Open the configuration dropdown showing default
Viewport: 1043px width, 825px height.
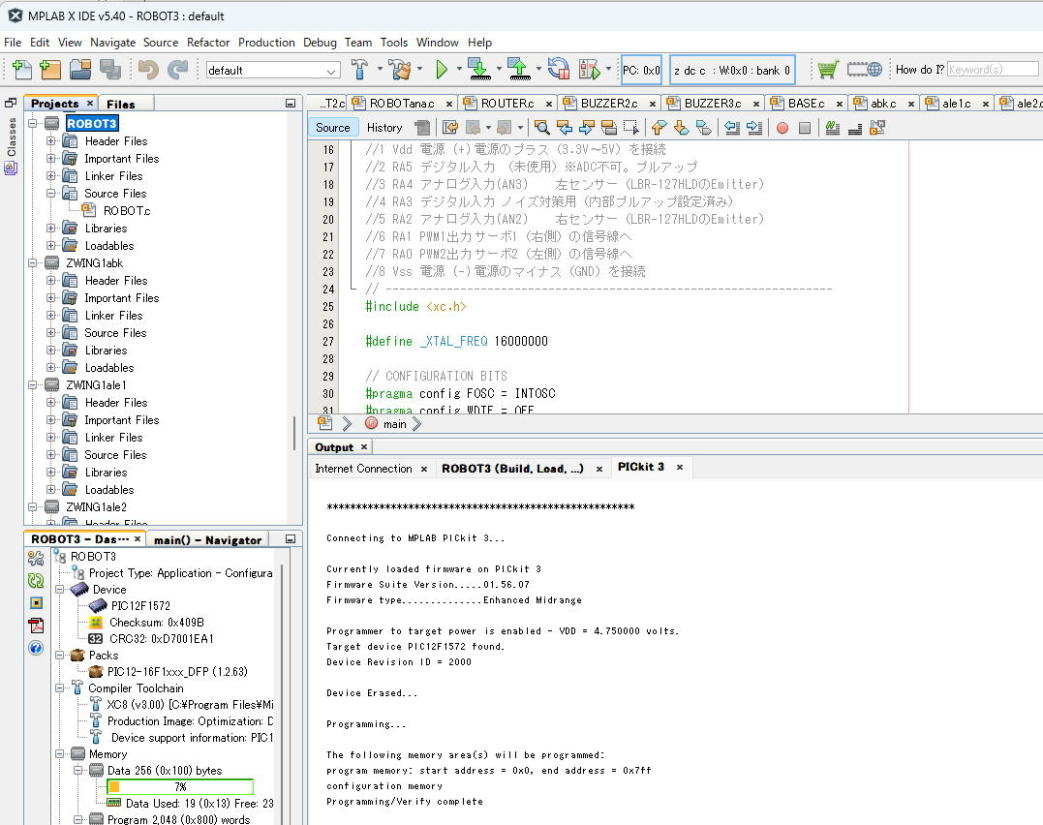(x=273, y=70)
